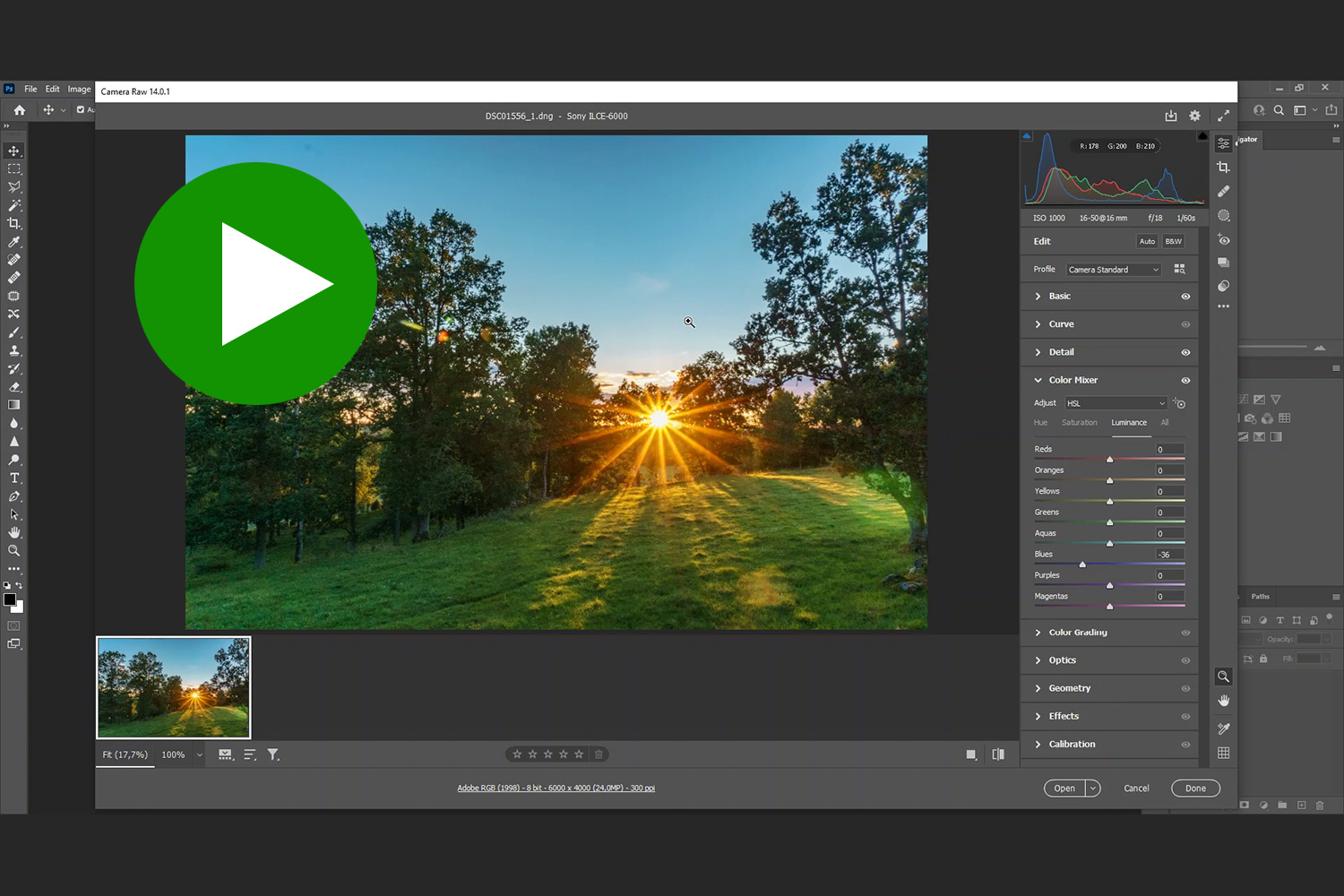Viewport: 1344px width, 896px height.
Task: Select the Zoom tool in right toolbar
Action: click(1223, 676)
